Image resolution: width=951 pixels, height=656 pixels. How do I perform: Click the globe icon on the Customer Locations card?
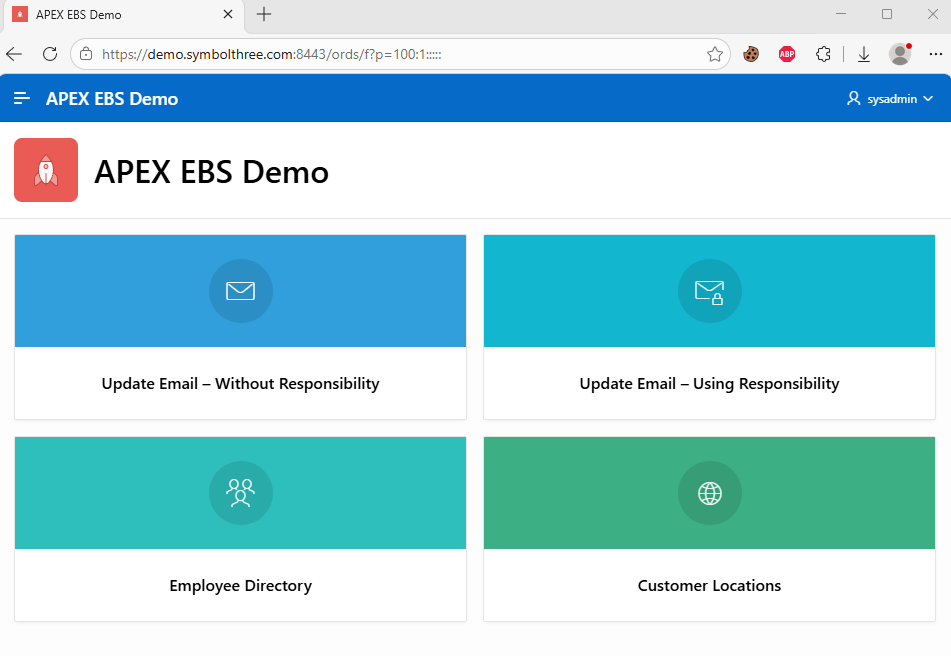[710, 493]
